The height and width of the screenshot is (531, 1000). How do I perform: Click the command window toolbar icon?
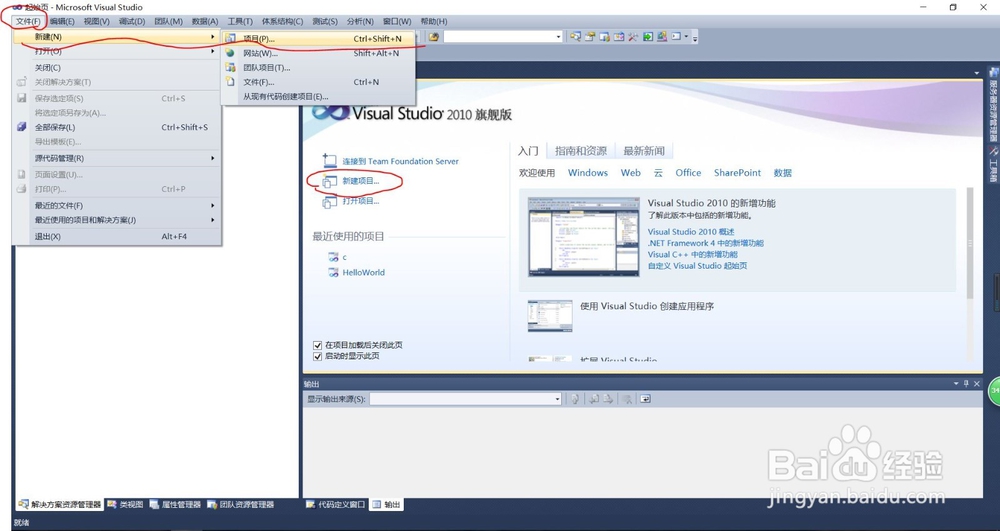click(x=676, y=36)
